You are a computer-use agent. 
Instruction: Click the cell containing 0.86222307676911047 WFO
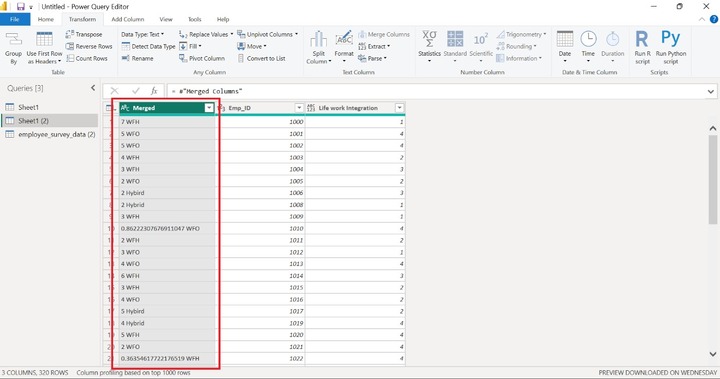tap(167, 228)
